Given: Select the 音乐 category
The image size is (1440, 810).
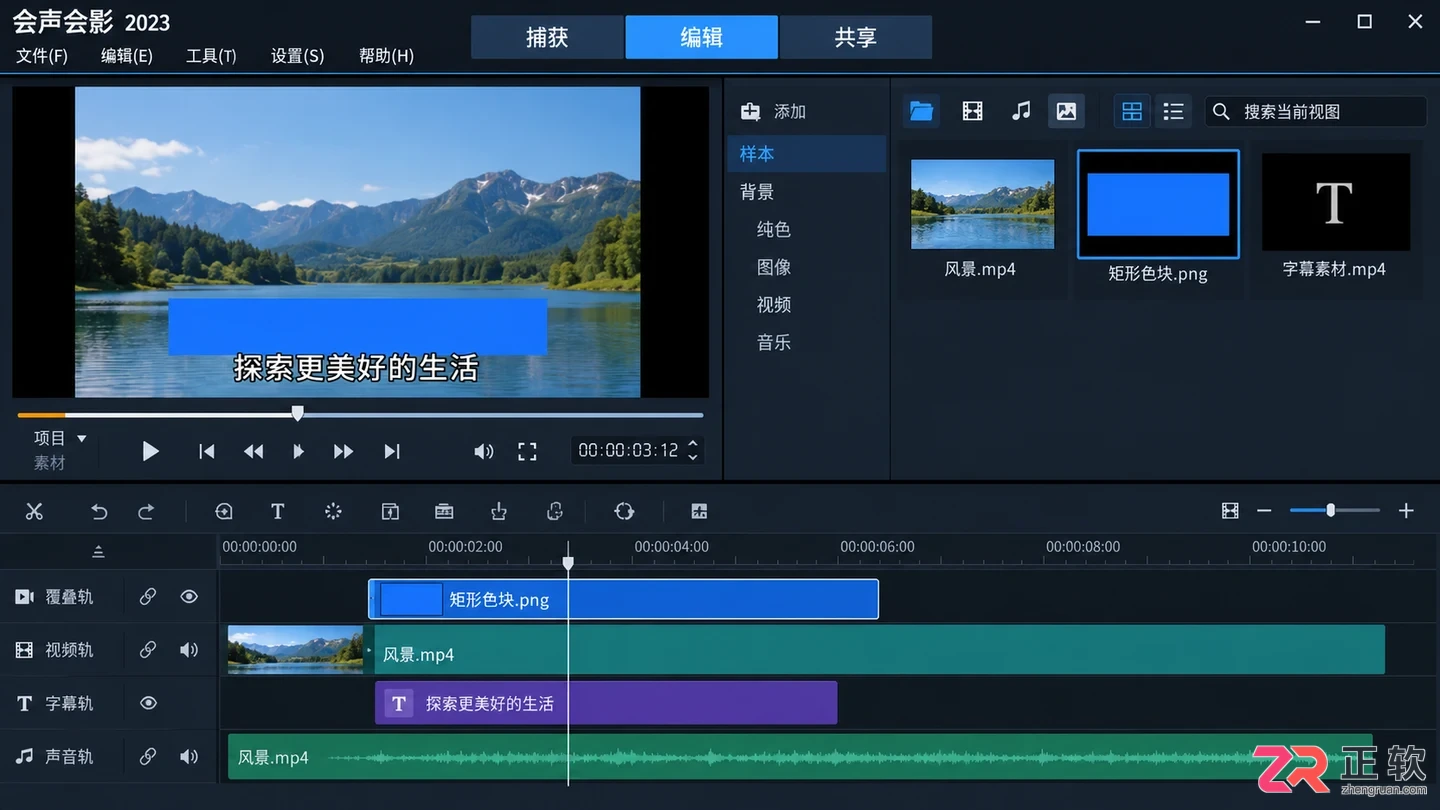Looking at the screenshot, I should (774, 343).
